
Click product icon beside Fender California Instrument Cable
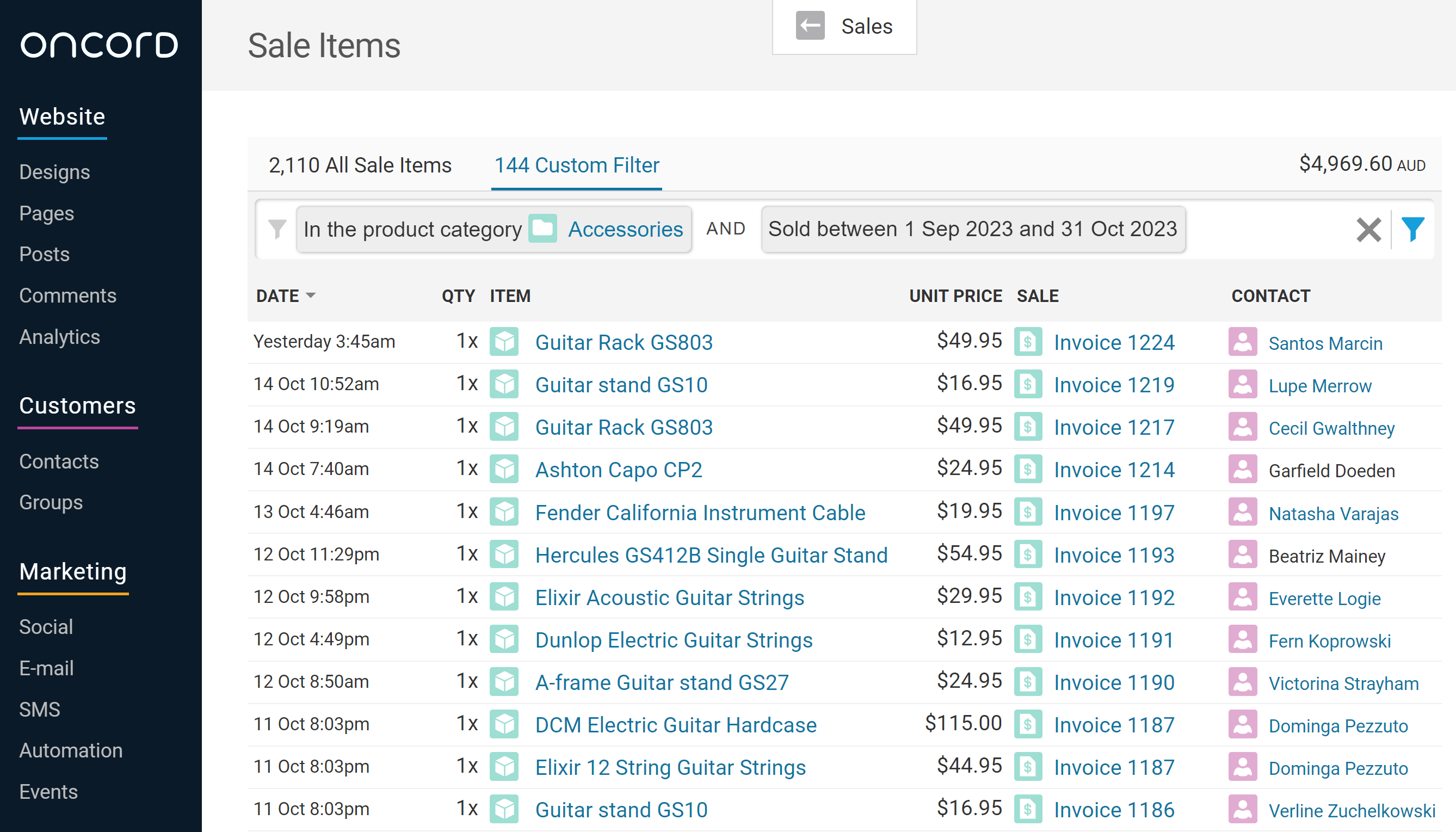point(504,512)
